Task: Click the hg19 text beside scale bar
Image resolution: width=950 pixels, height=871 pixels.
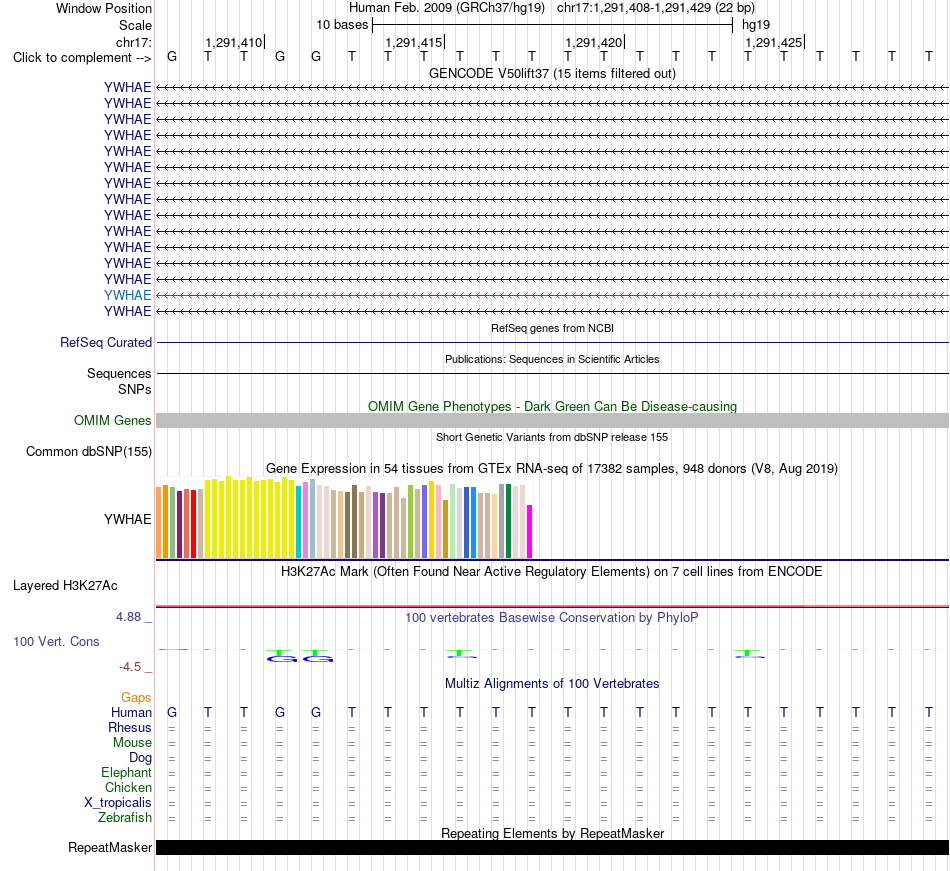Action: click(756, 25)
